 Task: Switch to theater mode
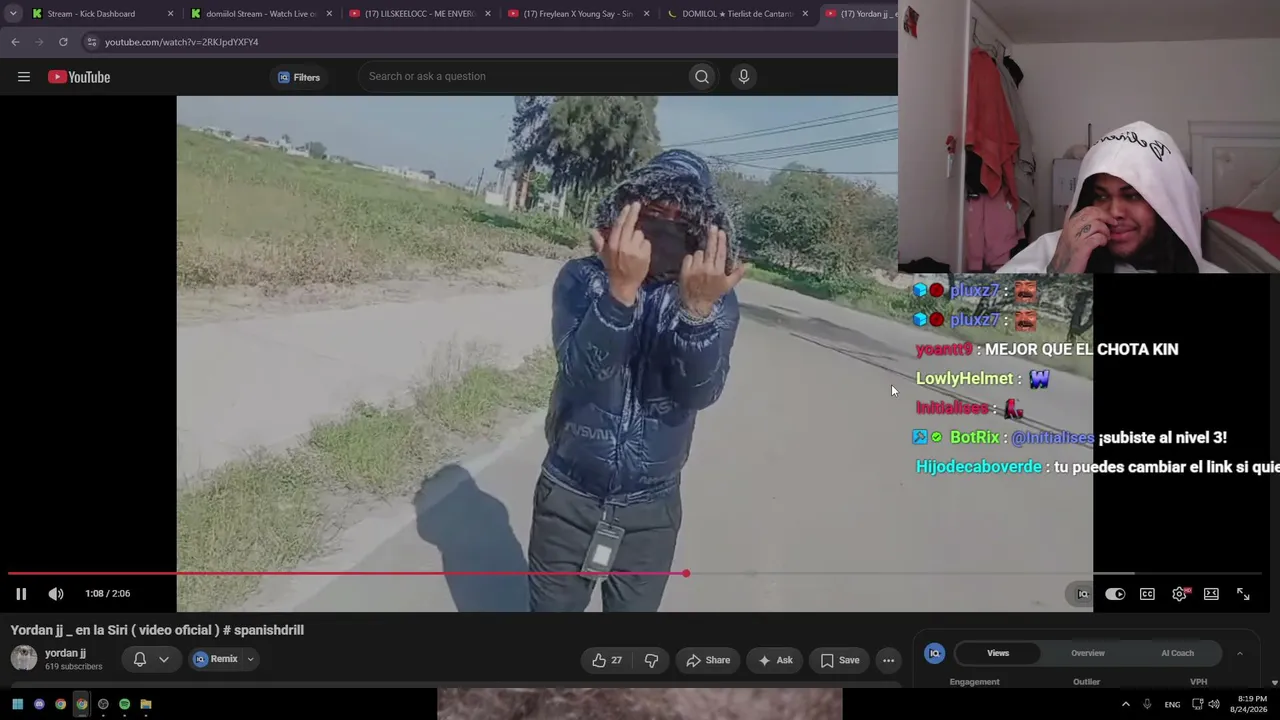pos(1211,594)
